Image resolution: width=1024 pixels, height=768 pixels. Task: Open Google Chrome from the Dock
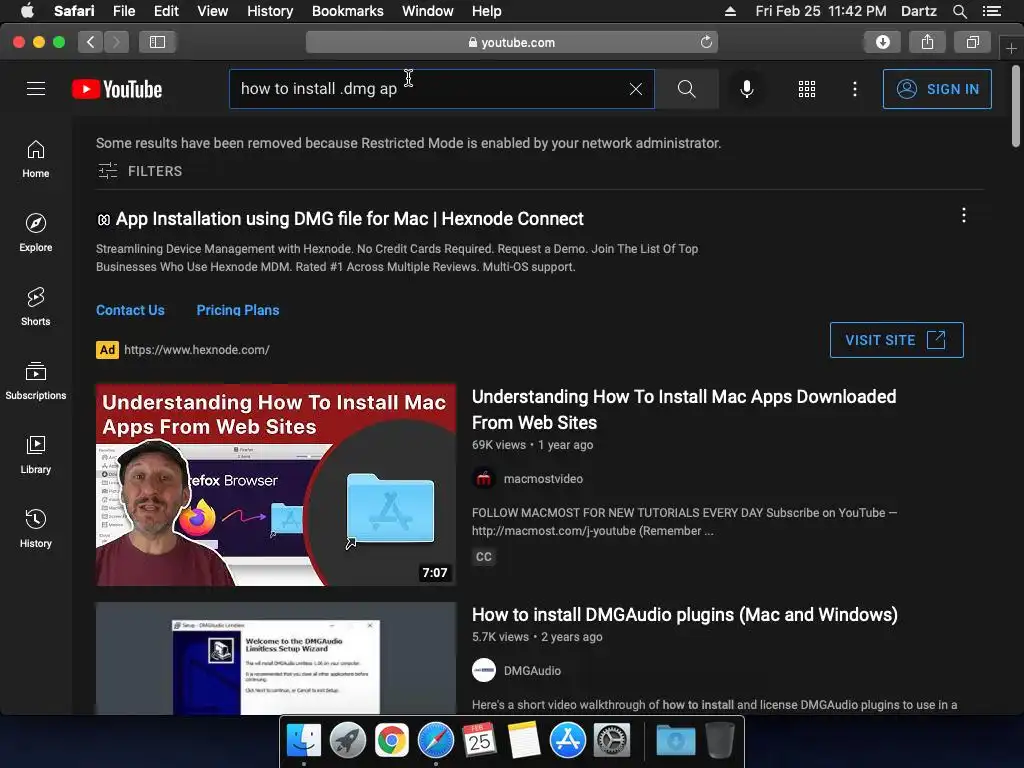point(392,740)
